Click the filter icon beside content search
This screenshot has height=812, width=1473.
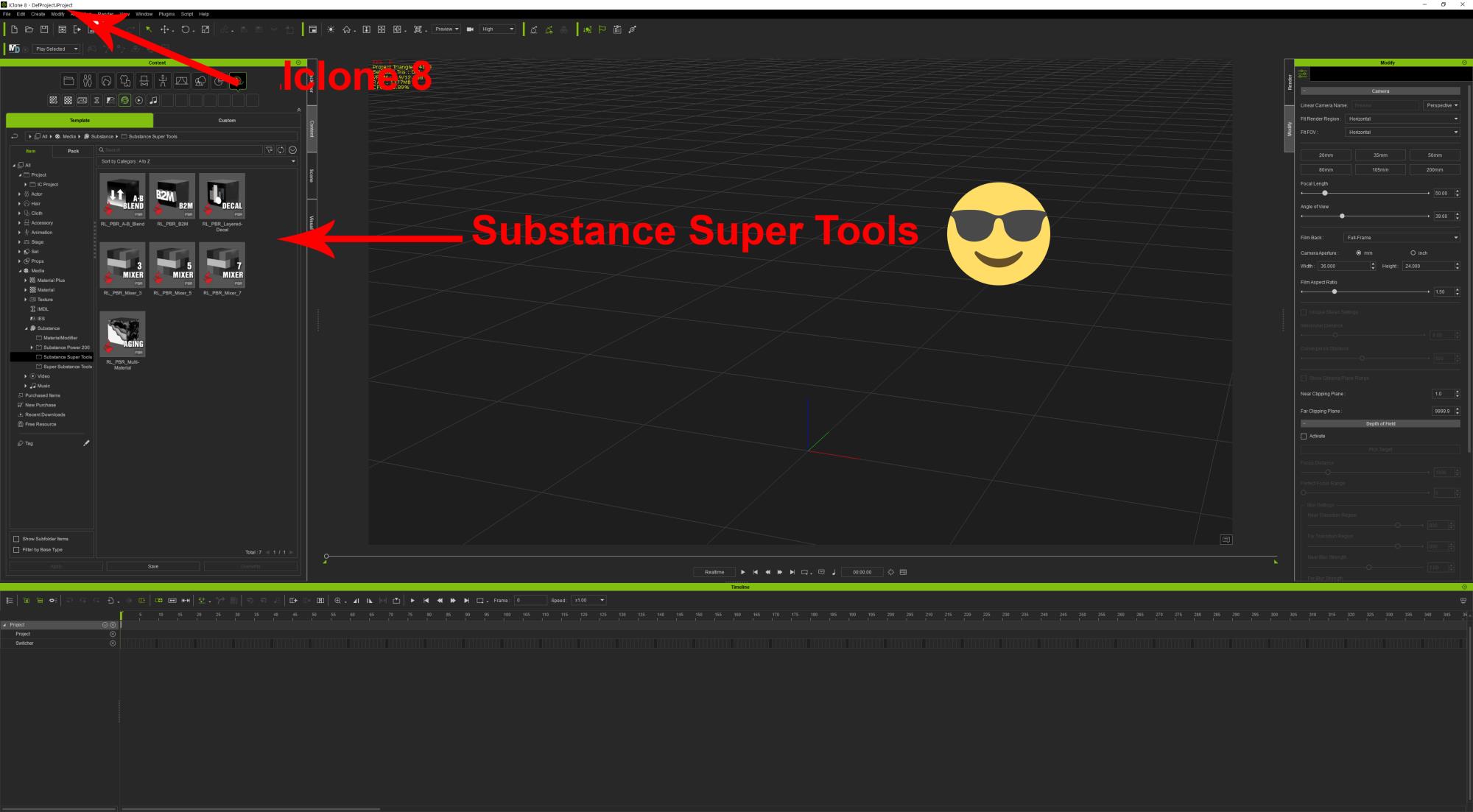[x=269, y=149]
